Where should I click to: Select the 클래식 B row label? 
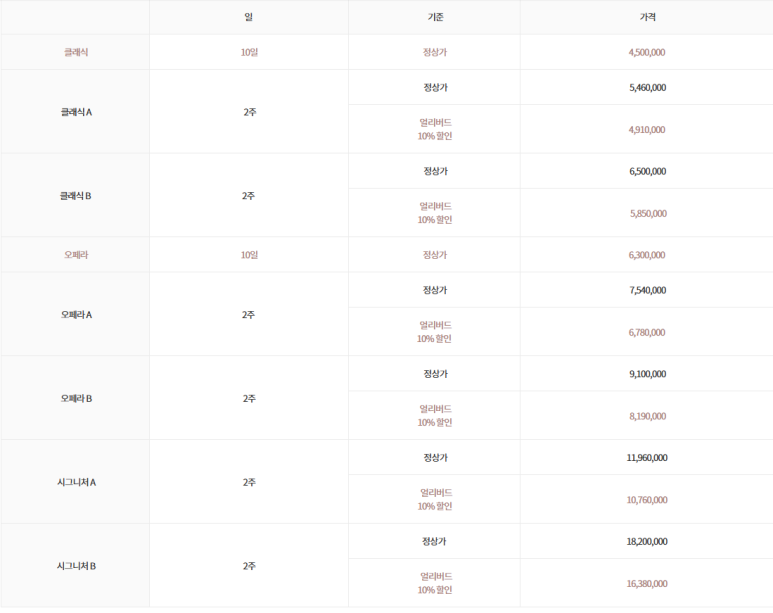pyautogui.click(x=76, y=196)
